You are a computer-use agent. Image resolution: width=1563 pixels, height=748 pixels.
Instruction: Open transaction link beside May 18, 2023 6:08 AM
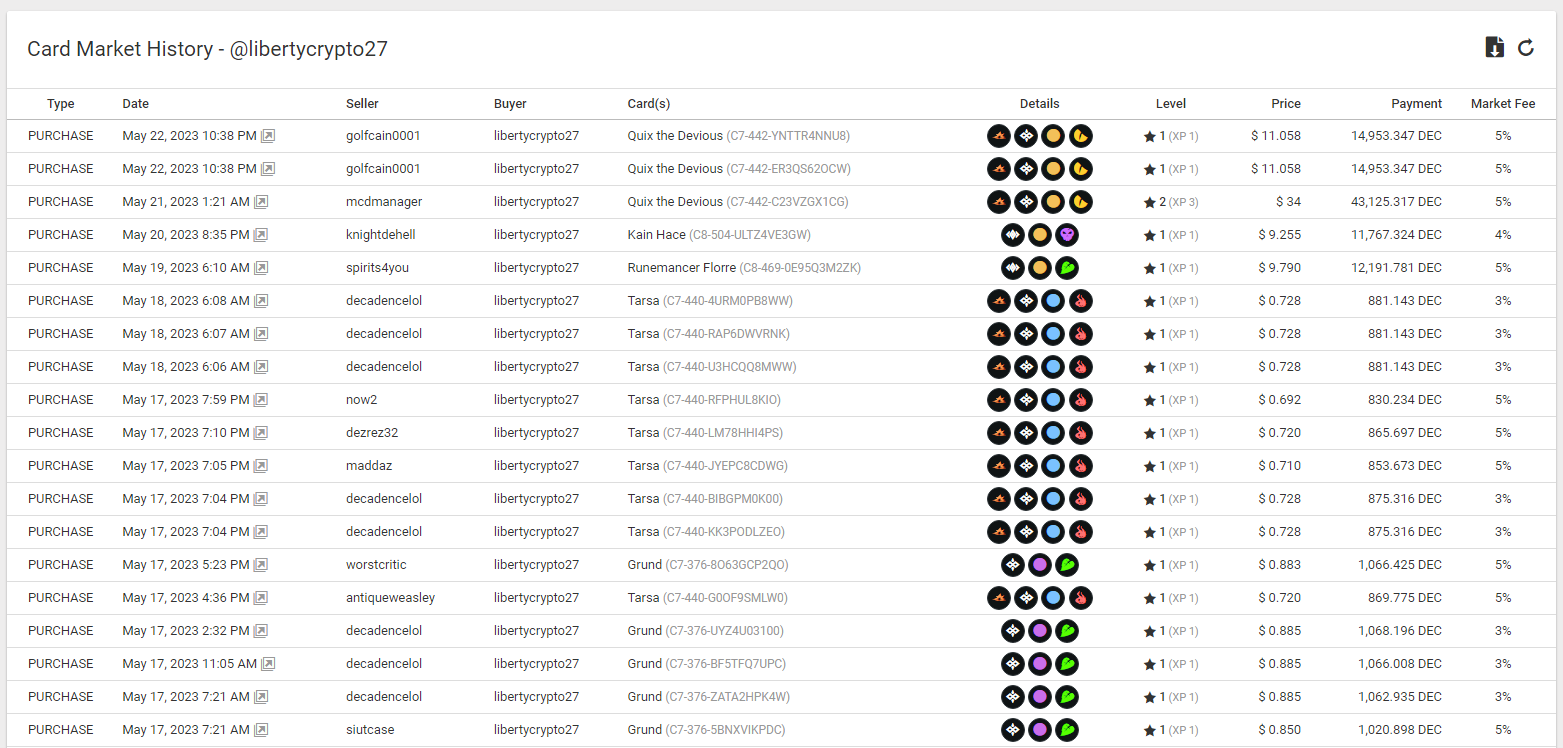click(261, 301)
